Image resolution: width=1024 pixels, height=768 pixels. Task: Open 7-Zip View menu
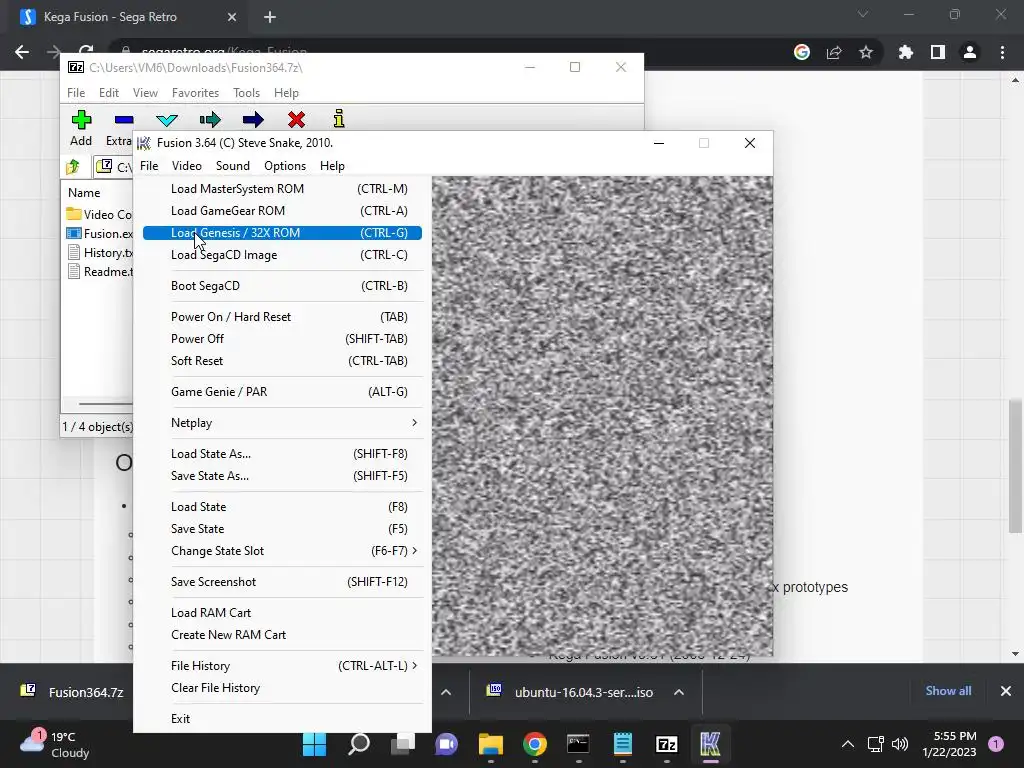tap(145, 93)
